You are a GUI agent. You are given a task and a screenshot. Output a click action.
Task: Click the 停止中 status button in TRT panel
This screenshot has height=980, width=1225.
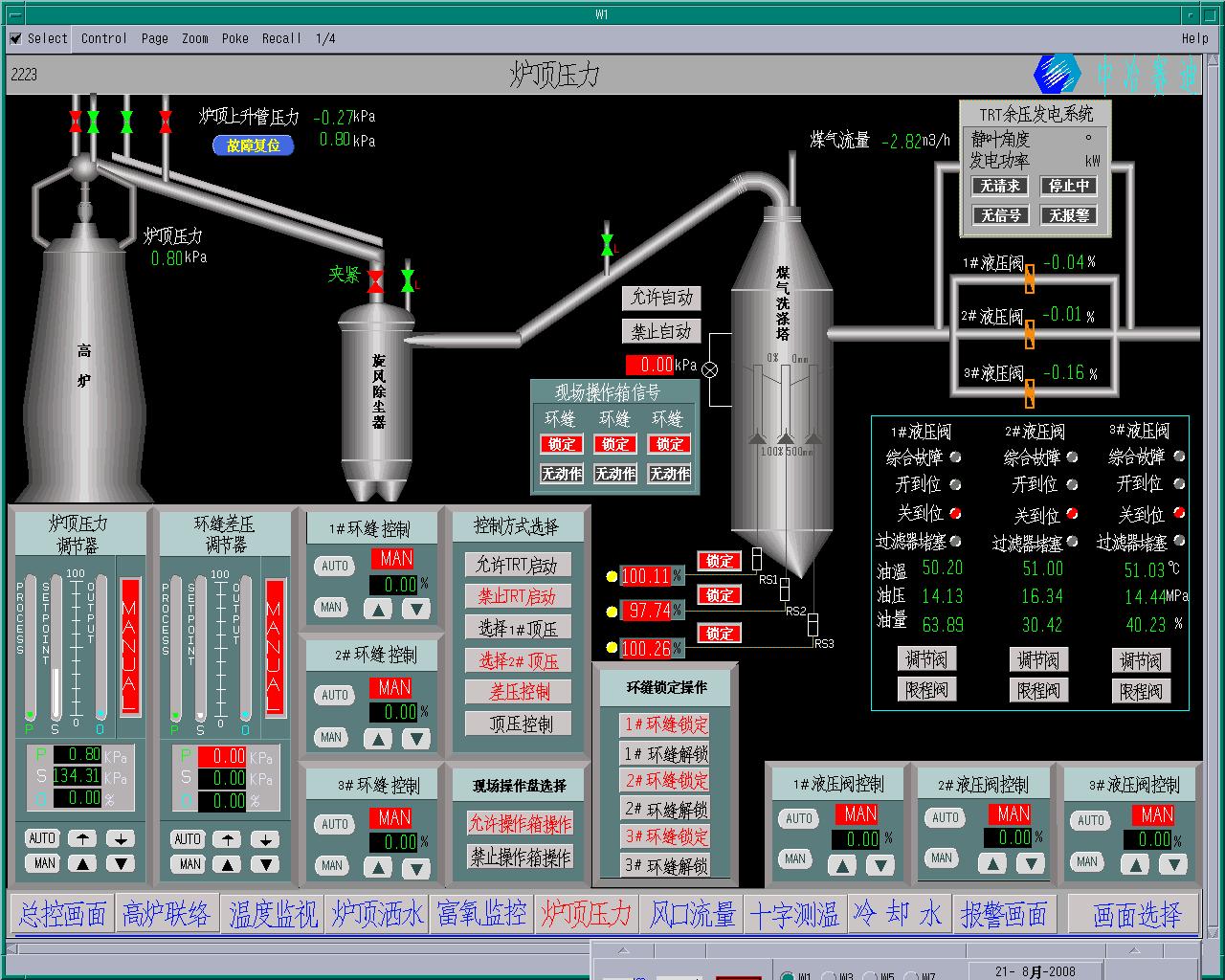[x=1069, y=186]
